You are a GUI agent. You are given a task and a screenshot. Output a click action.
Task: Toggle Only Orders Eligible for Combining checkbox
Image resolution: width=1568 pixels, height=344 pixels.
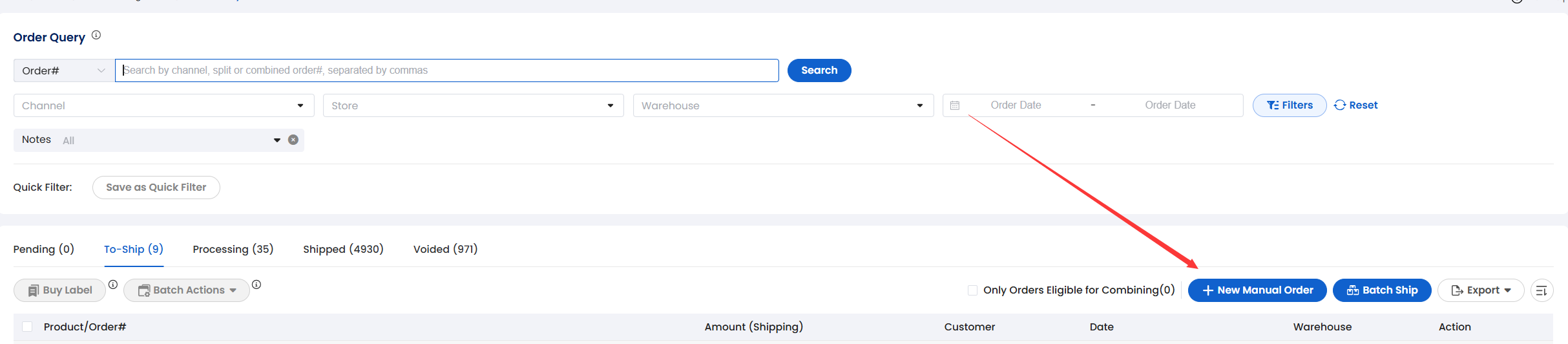pyautogui.click(x=972, y=290)
